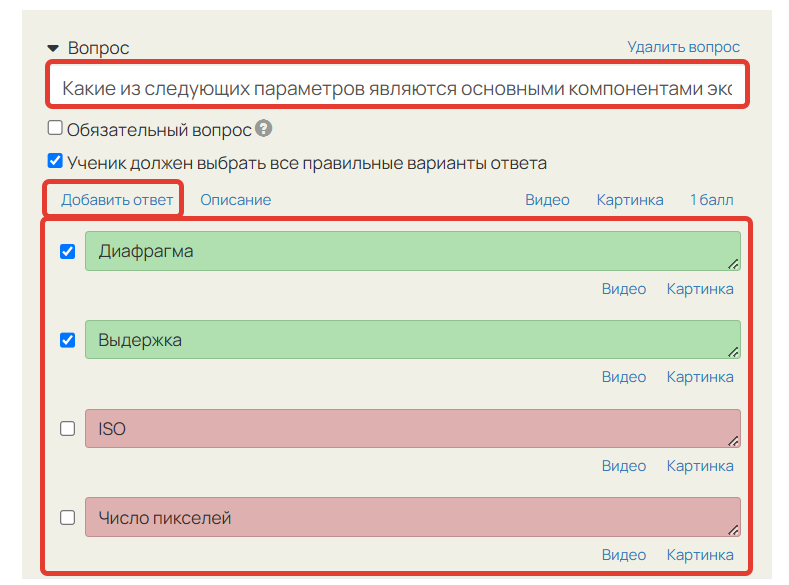This screenshot has height=585, width=789.
Task: Add Картинка under Число пикселей answer
Action: (700, 554)
